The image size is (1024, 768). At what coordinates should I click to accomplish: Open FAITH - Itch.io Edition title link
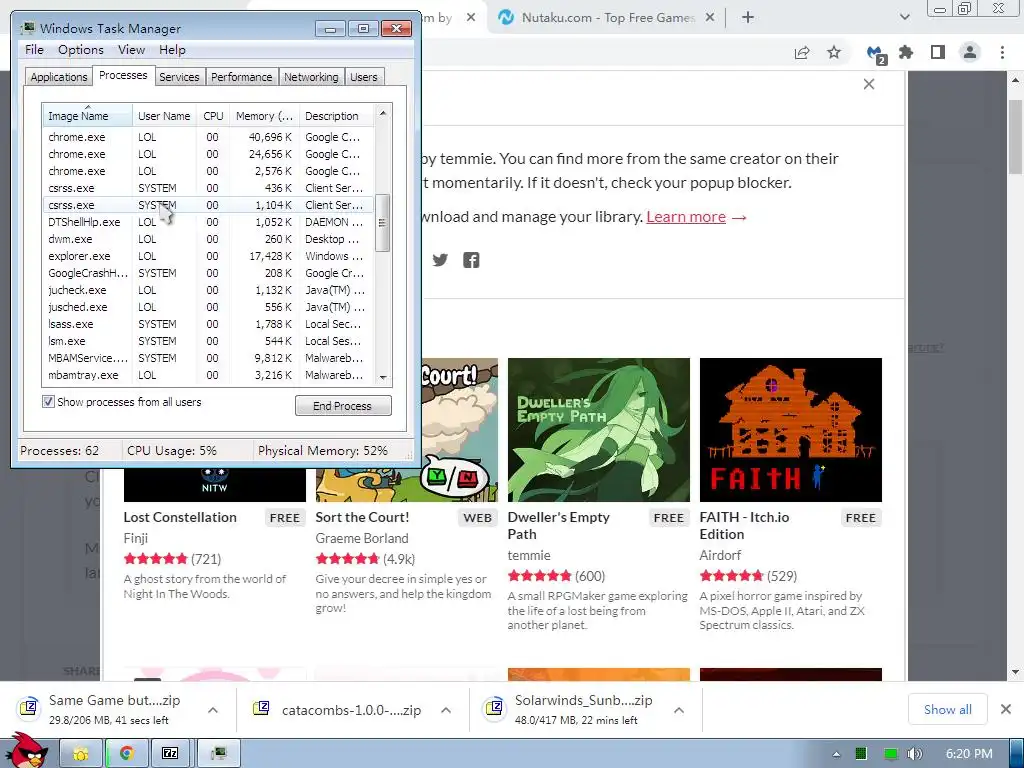click(x=744, y=526)
